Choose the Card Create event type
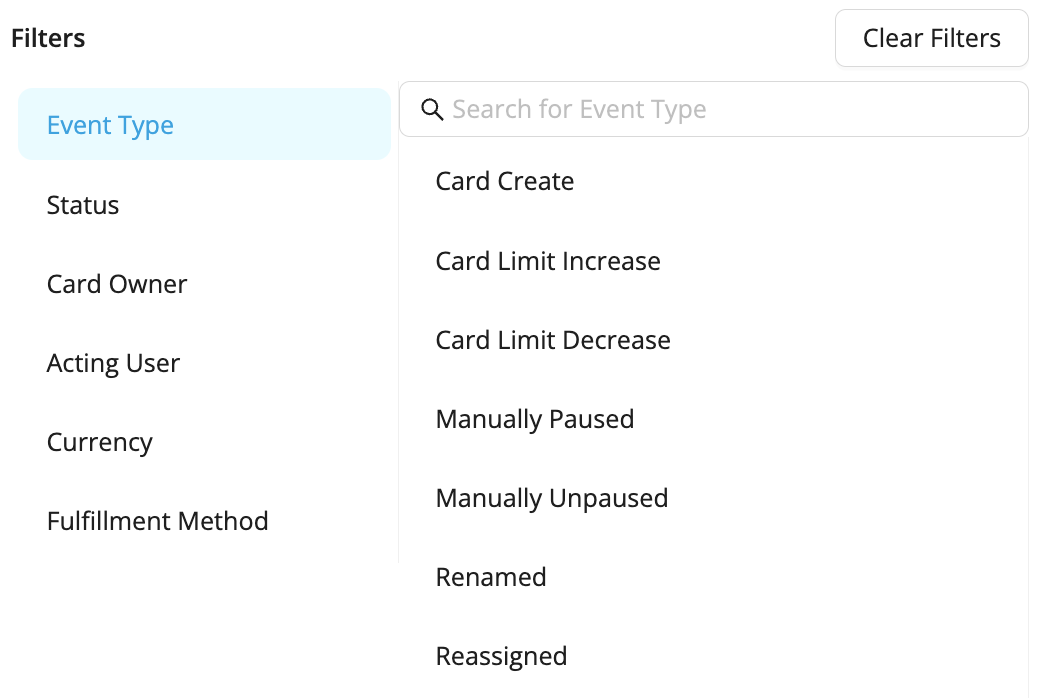1038x698 pixels. pyautogui.click(x=714, y=181)
